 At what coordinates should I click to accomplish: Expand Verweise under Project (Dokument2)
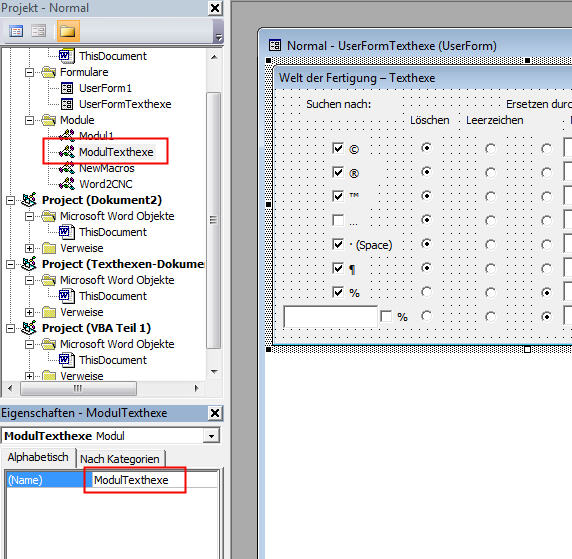click(30, 248)
